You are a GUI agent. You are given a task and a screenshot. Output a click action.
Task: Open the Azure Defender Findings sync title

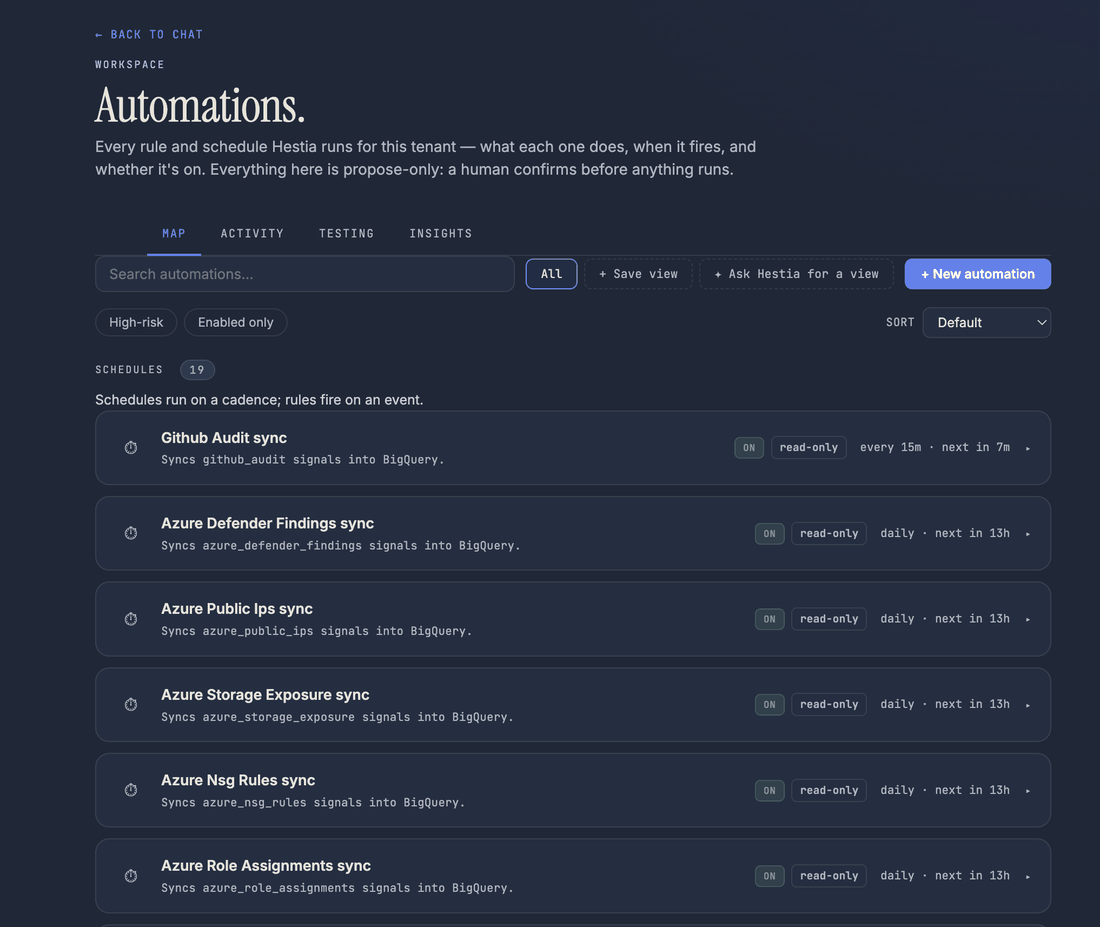point(267,523)
